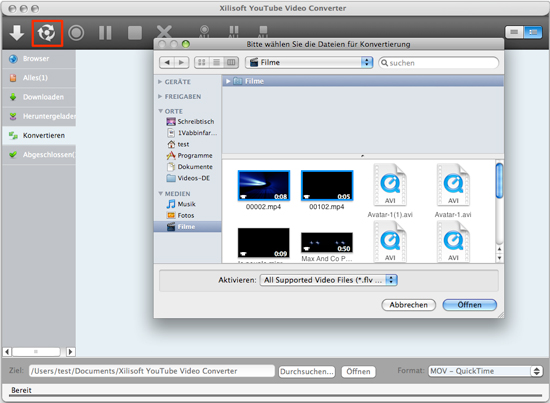Click the Öffnen button beside Durchsuchen
This screenshot has width=550, height=403.
pyautogui.click(x=358, y=371)
